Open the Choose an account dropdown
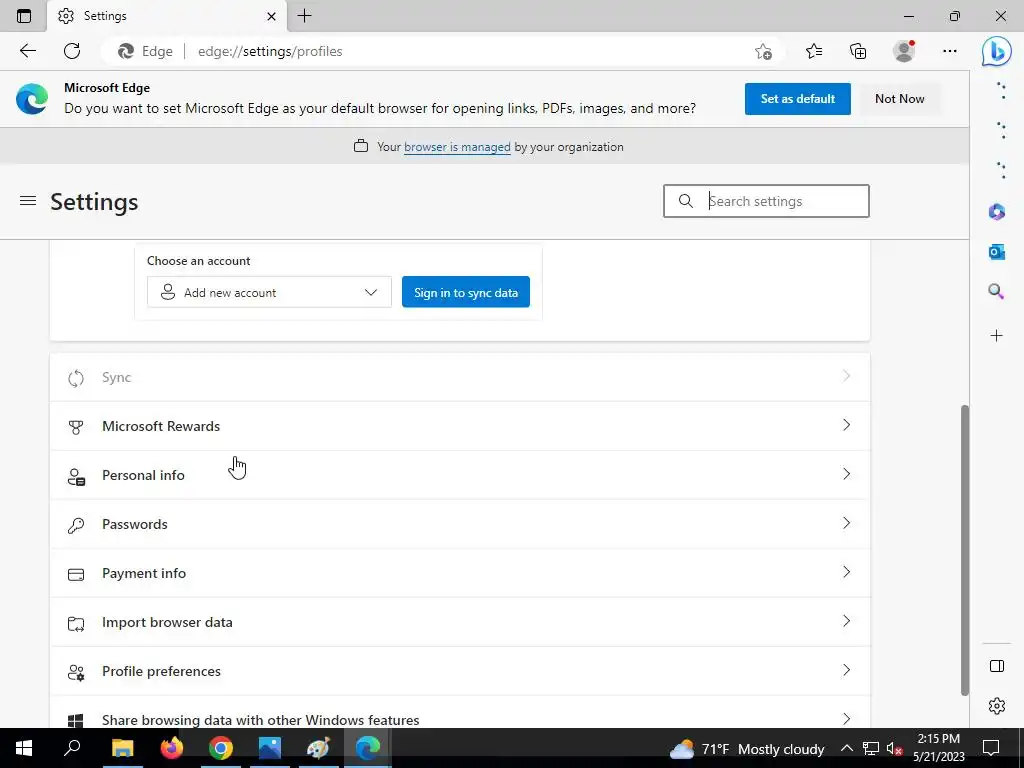 pos(269,293)
